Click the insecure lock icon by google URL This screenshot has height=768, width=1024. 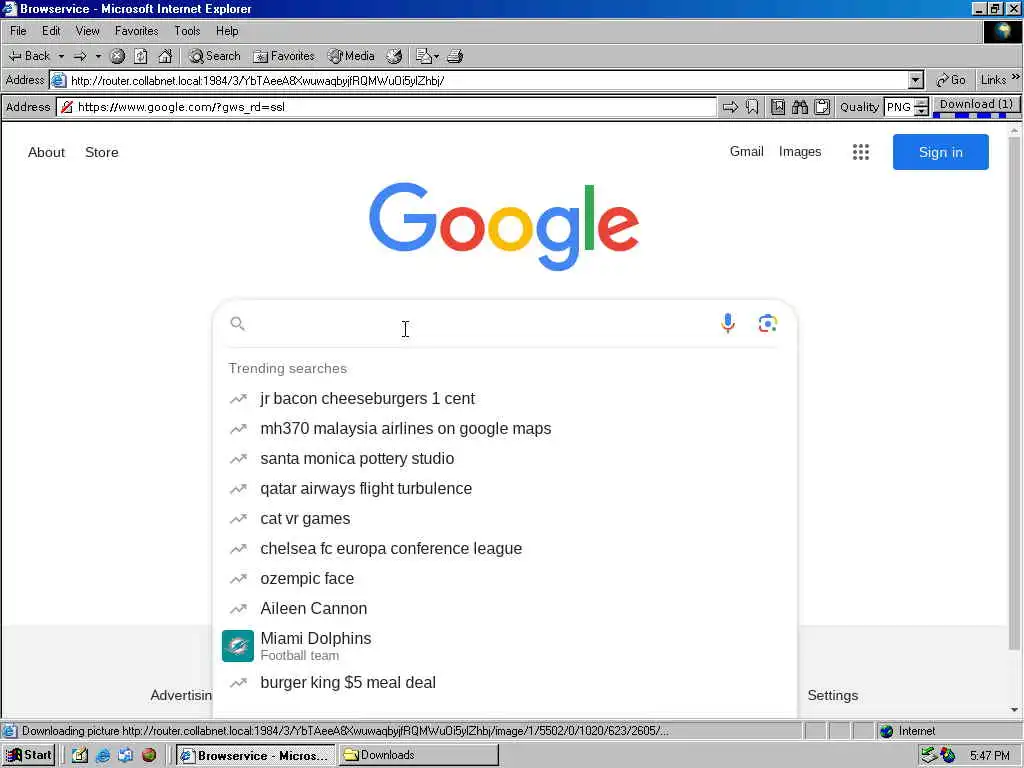[x=67, y=107]
